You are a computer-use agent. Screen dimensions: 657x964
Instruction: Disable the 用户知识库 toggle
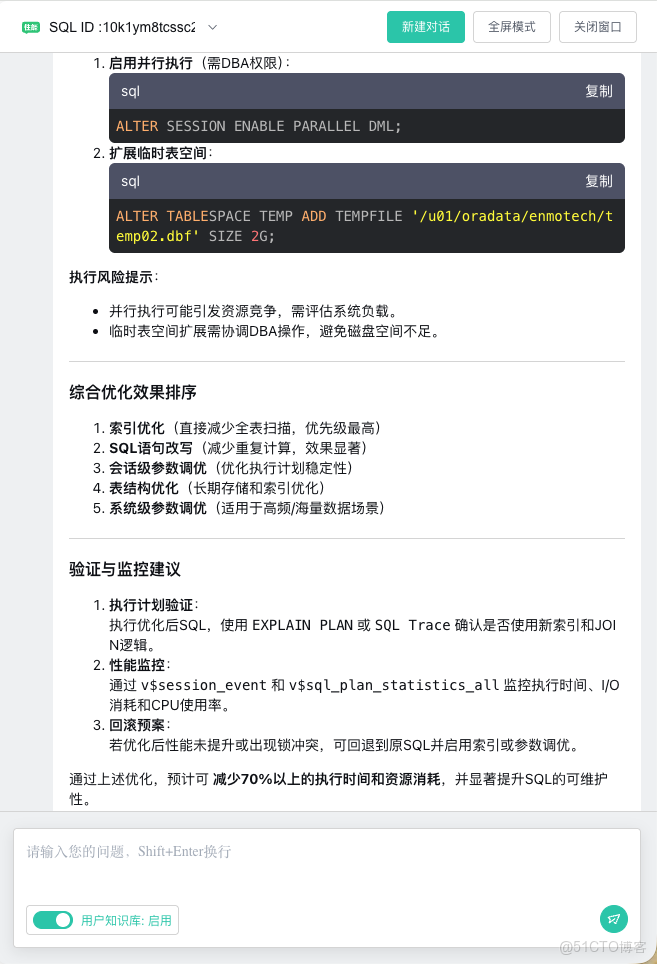click(x=52, y=919)
